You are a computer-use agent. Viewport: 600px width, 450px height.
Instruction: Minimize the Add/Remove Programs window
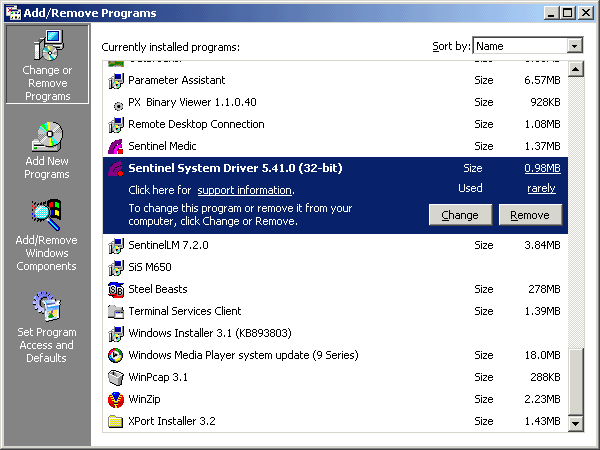[x=551, y=13]
